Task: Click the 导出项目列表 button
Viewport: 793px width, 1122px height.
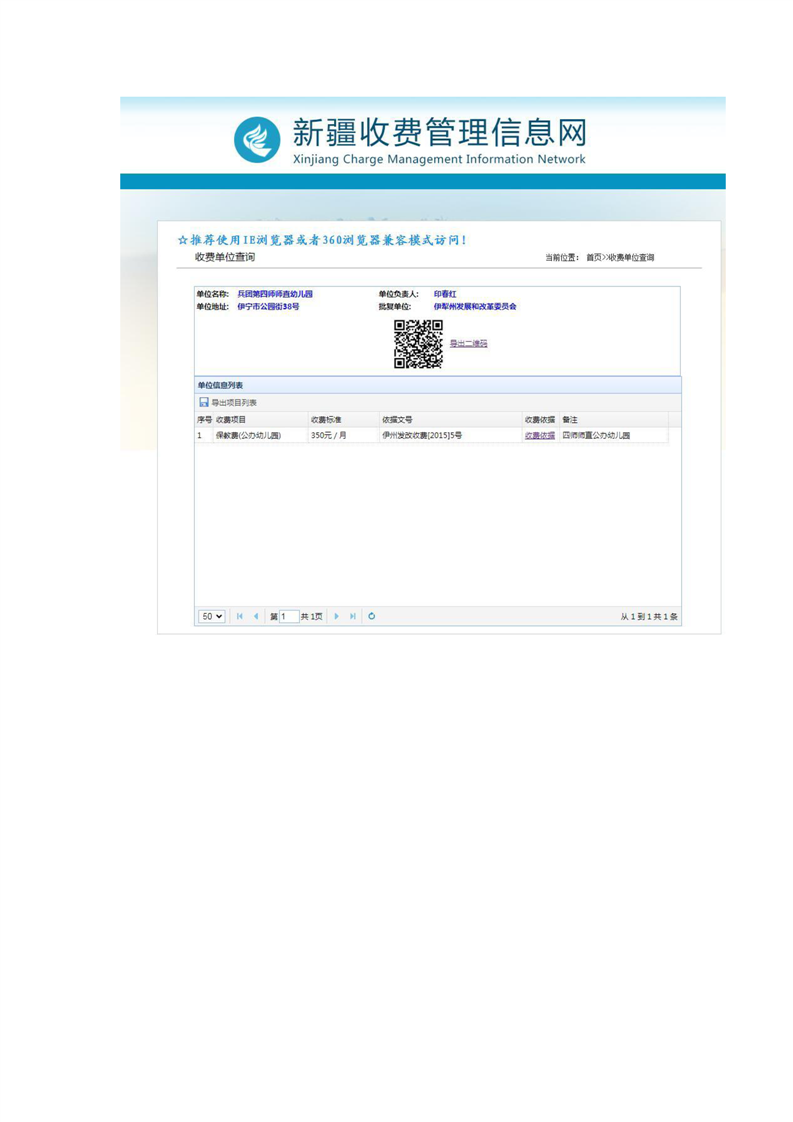Action: tap(228, 402)
